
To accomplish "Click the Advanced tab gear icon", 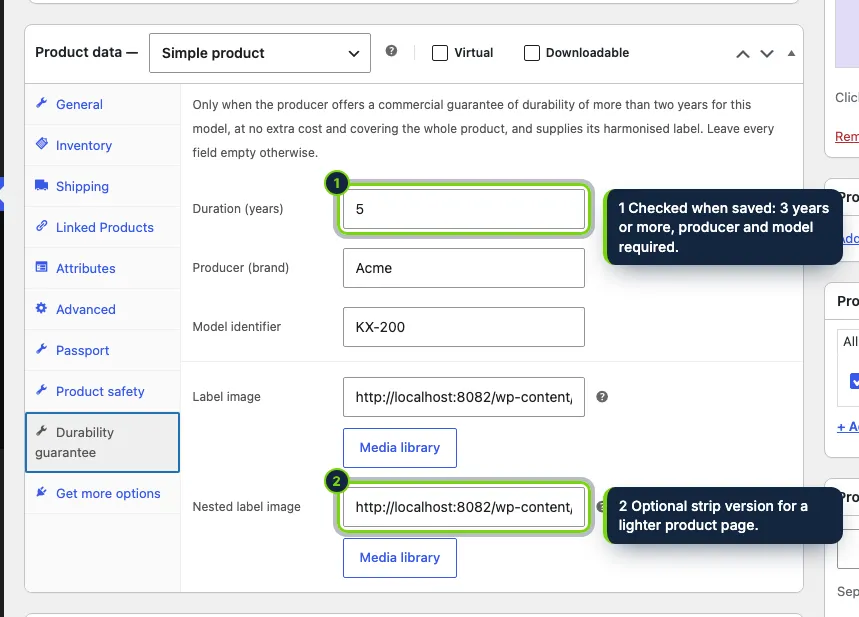I will 42,308.
